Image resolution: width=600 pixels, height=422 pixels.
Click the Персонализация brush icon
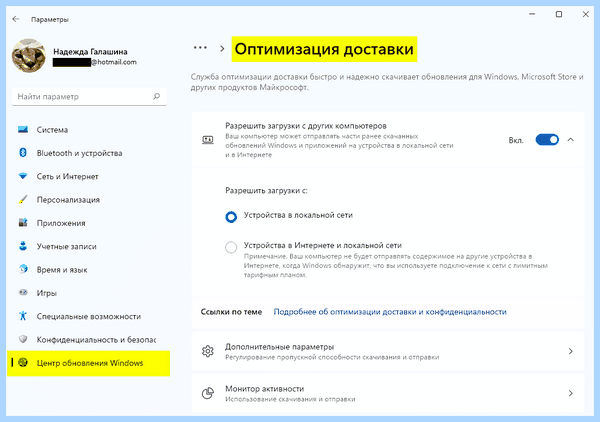pyautogui.click(x=23, y=199)
